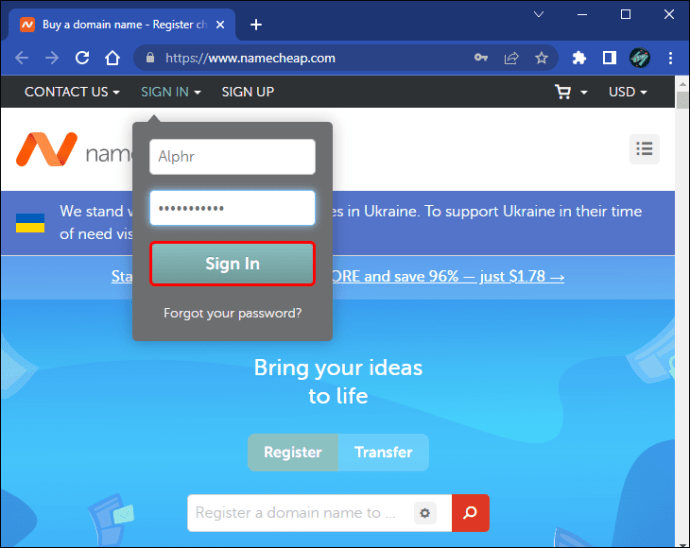Click the Buy a domain name tab
690x548 pixels.
coord(122,25)
